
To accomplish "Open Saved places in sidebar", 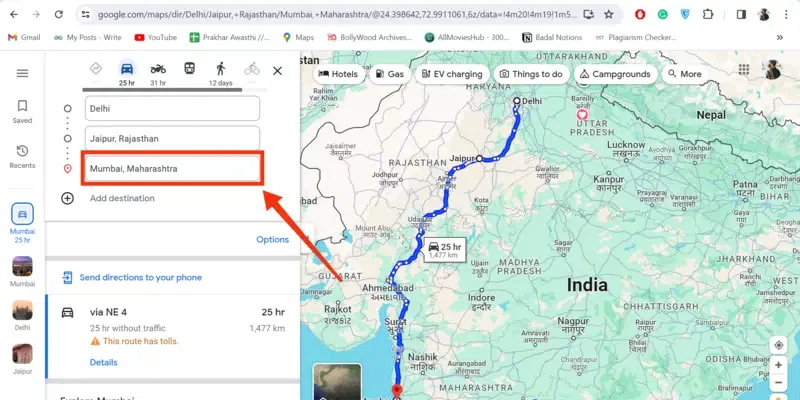I will point(22,112).
